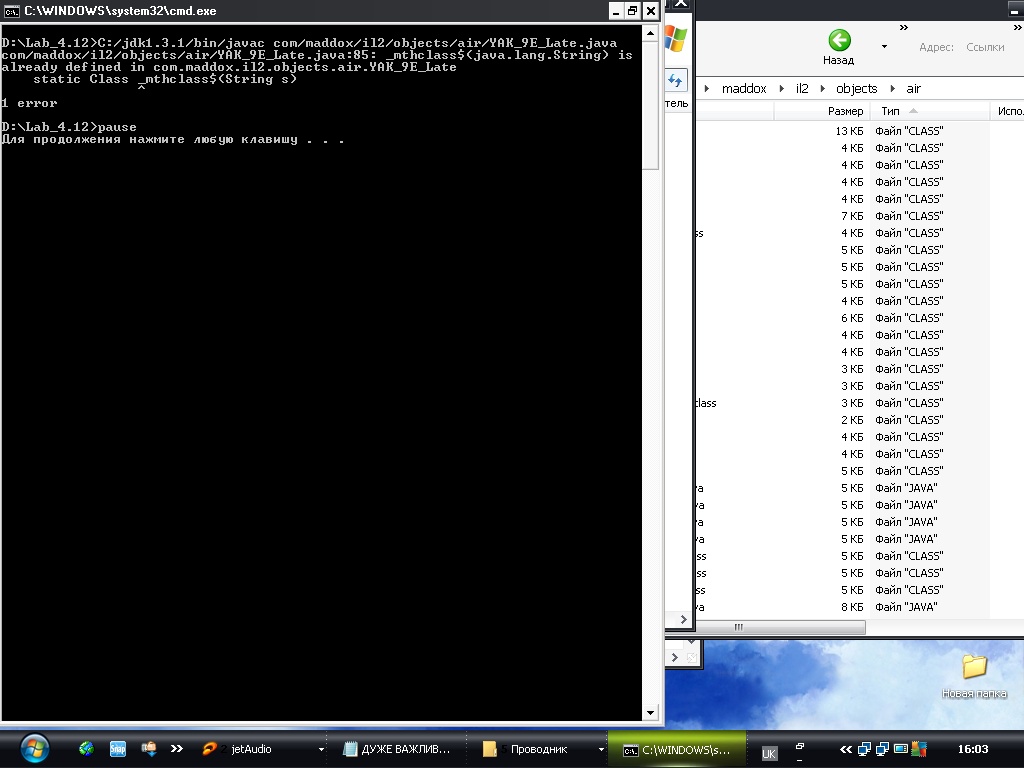Click the D:\Lab_4.12>pause prompt line

click(69, 127)
